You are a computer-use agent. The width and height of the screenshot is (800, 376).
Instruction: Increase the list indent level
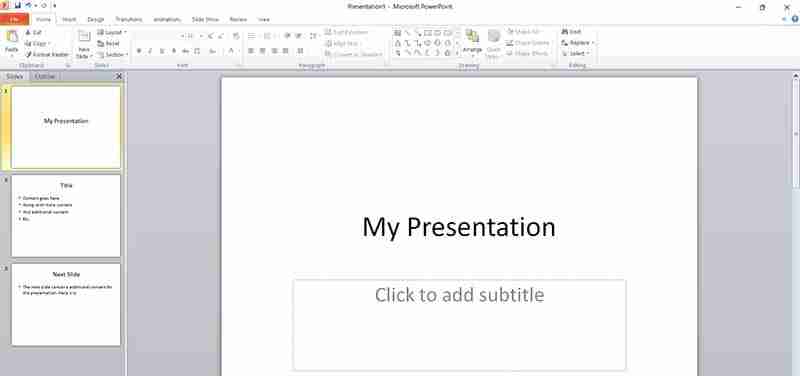[298, 36]
